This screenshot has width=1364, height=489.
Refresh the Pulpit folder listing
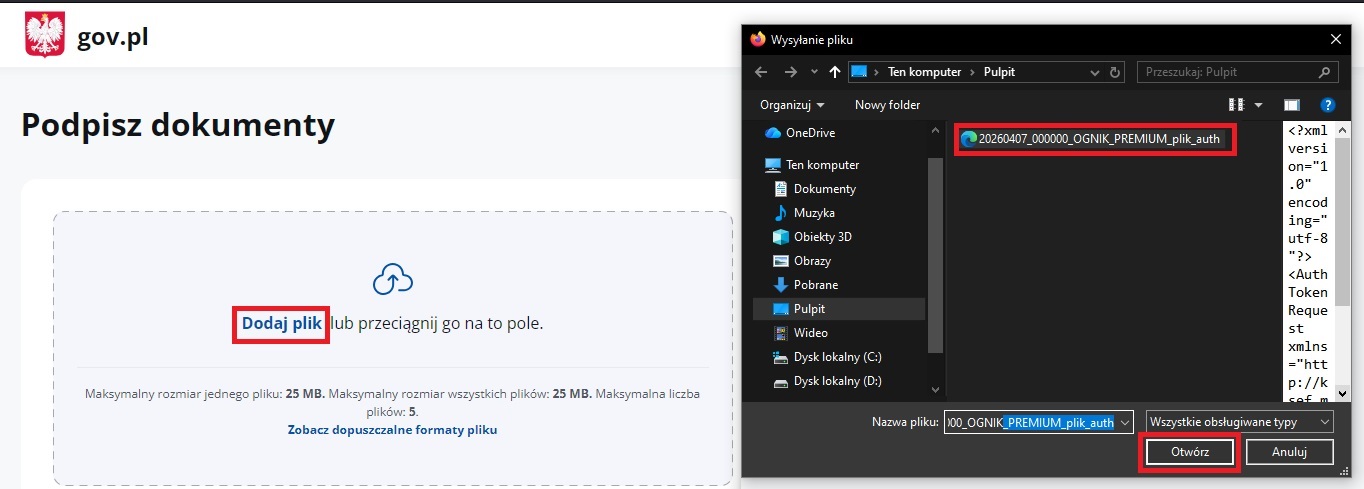point(1119,72)
